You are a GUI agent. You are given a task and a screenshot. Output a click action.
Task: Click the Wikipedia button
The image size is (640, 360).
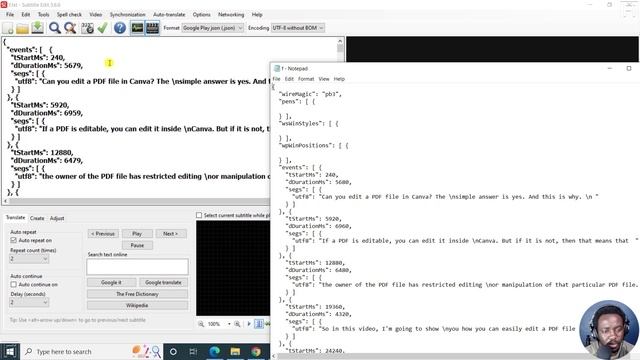point(137,305)
